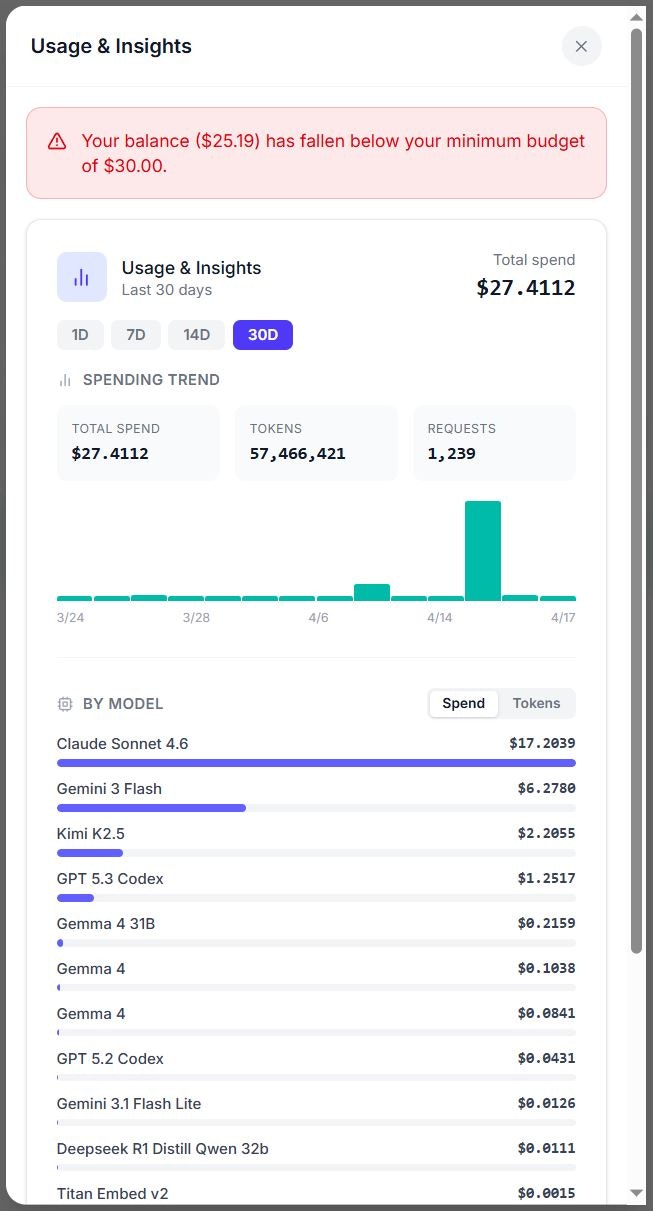653x1211 pixels.
Task: Click the Kimi K2.5 model name
Action: click(91, 834)
